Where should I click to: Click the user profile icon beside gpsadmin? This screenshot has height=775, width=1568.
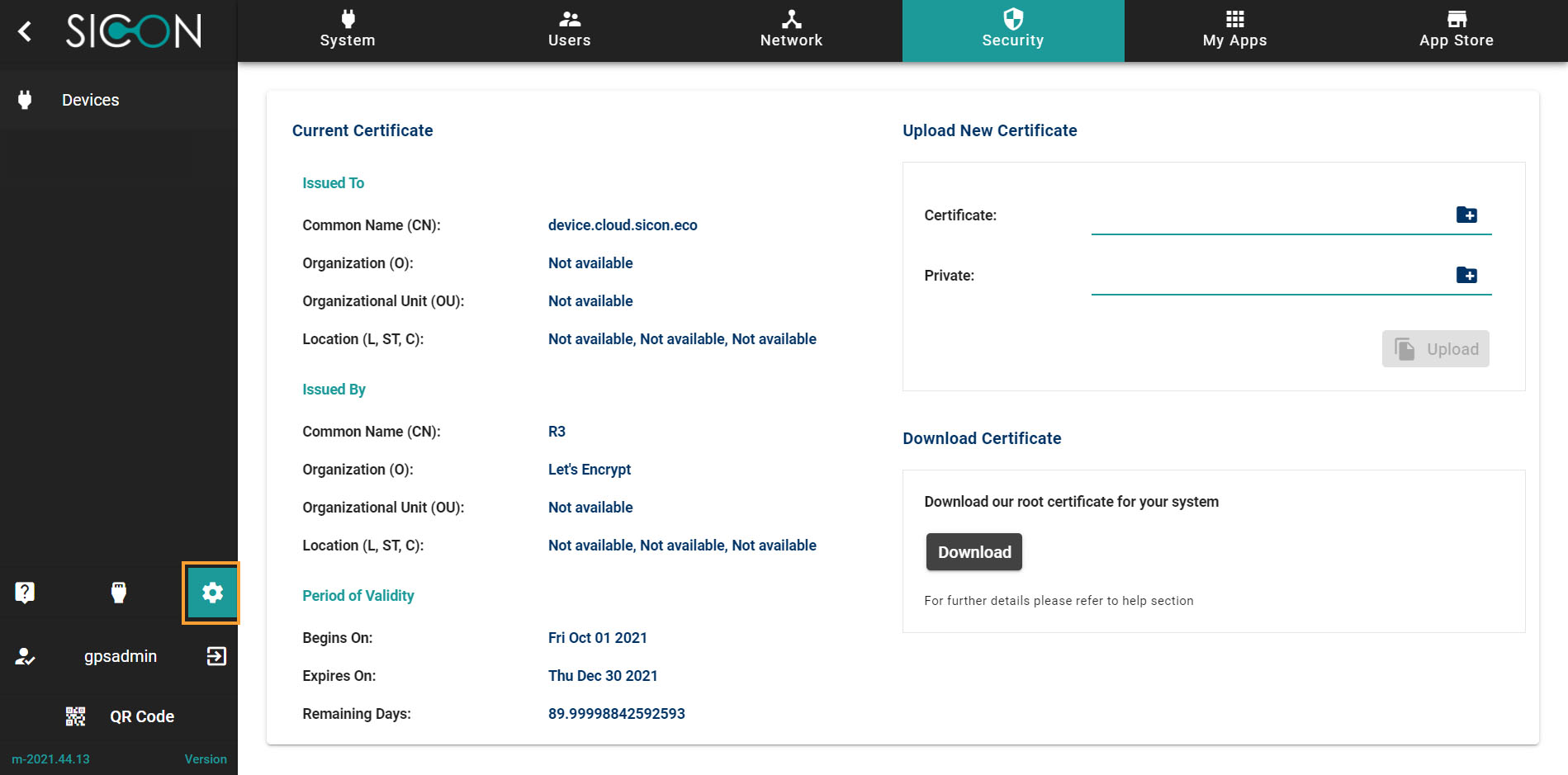[x=25, y=656]
